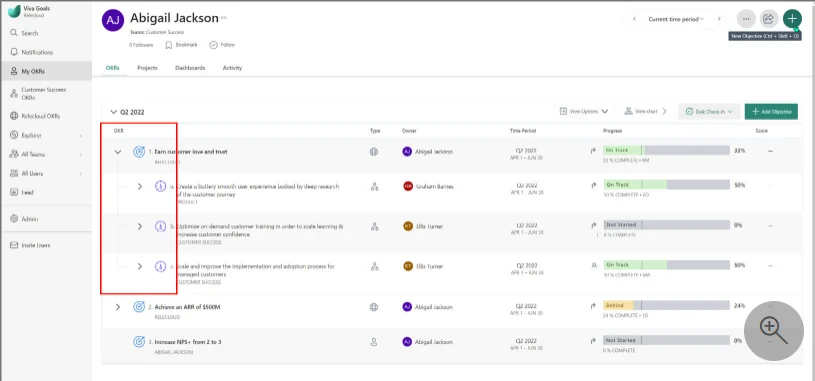Open the Current time period dropdown
815x381 pixels.
pyautogui.click(x=676, y=19)
